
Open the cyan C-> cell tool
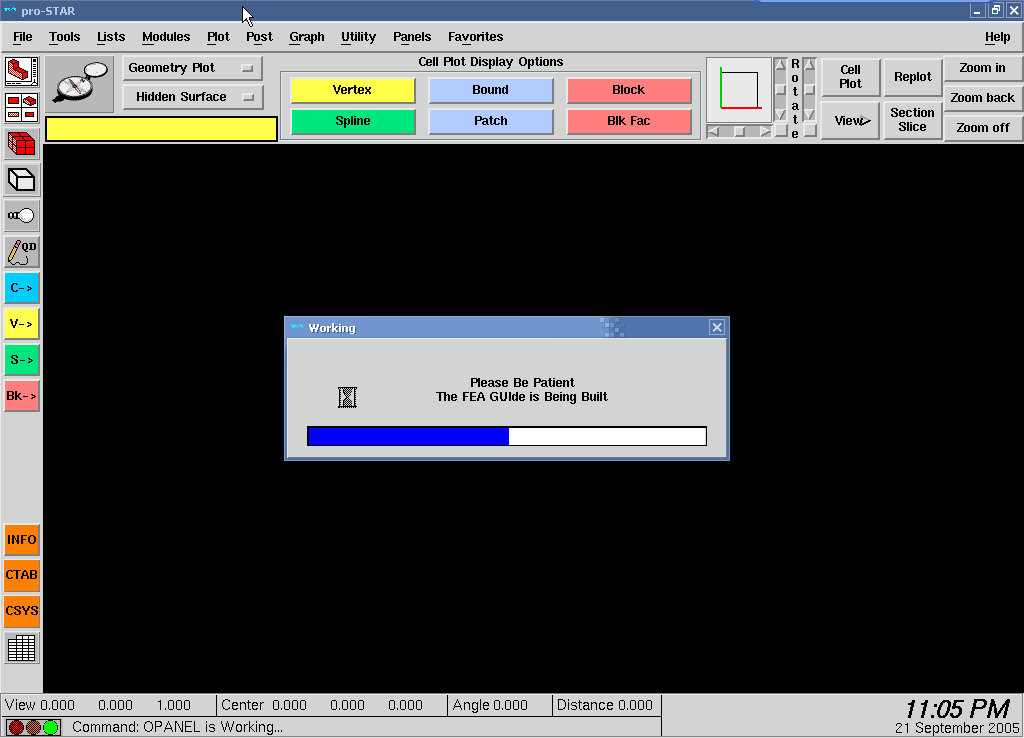click(x=22, y=288)
